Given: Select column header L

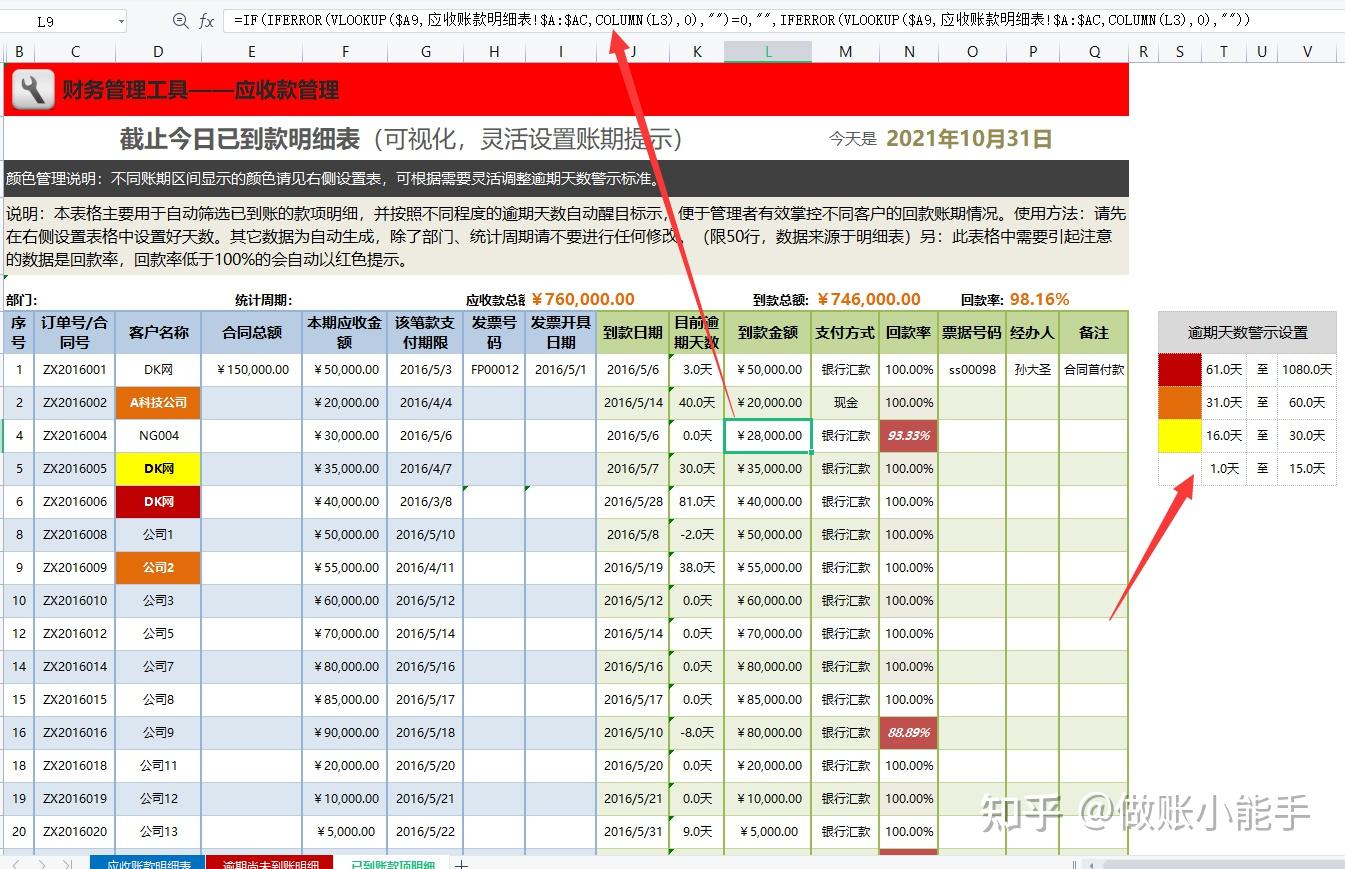Looking at the screenshot, I should pyautogui.click(x=768, y=52).
